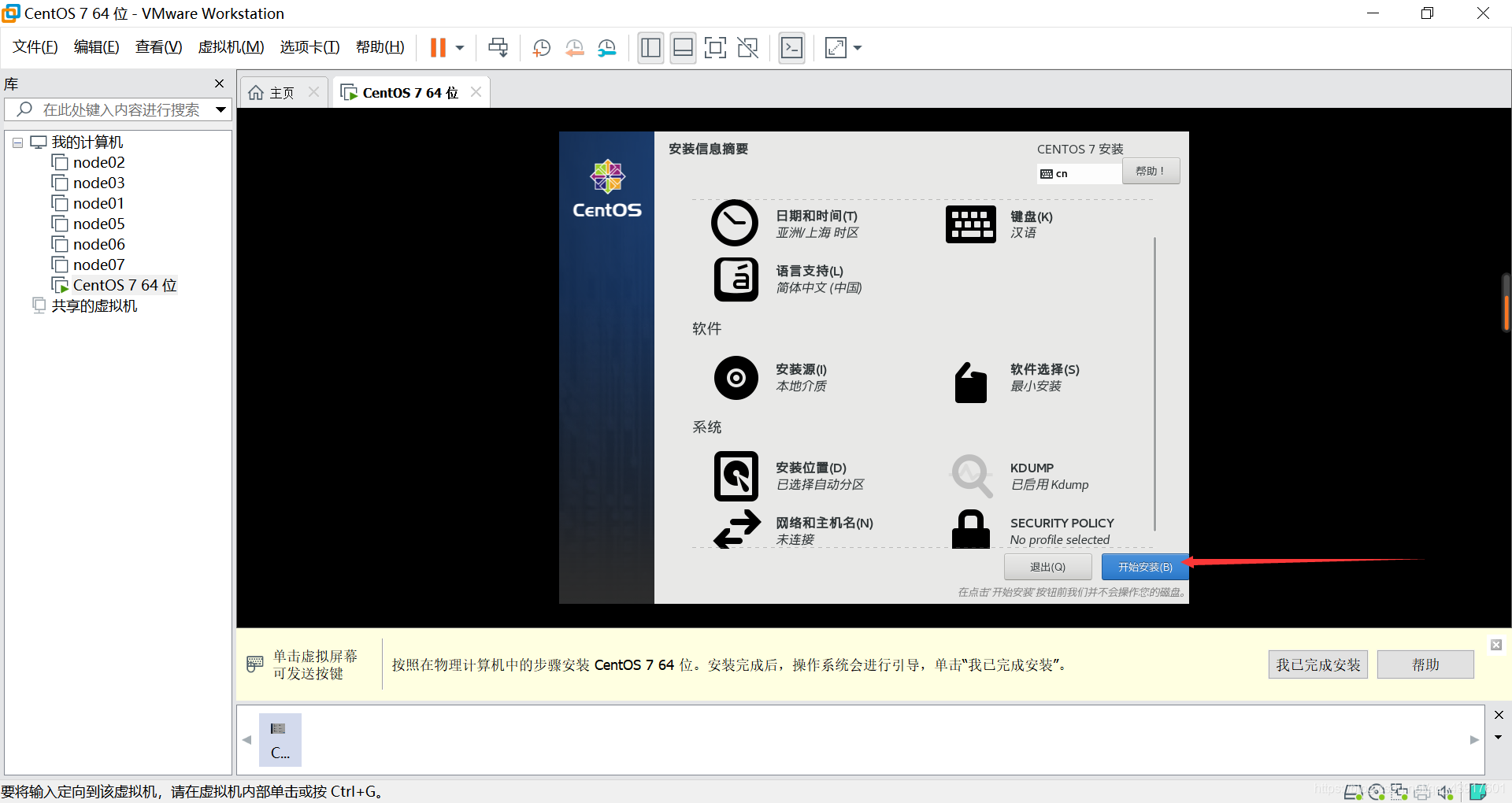Open the power options dropdown beside the pause icon

click(460, 48)
